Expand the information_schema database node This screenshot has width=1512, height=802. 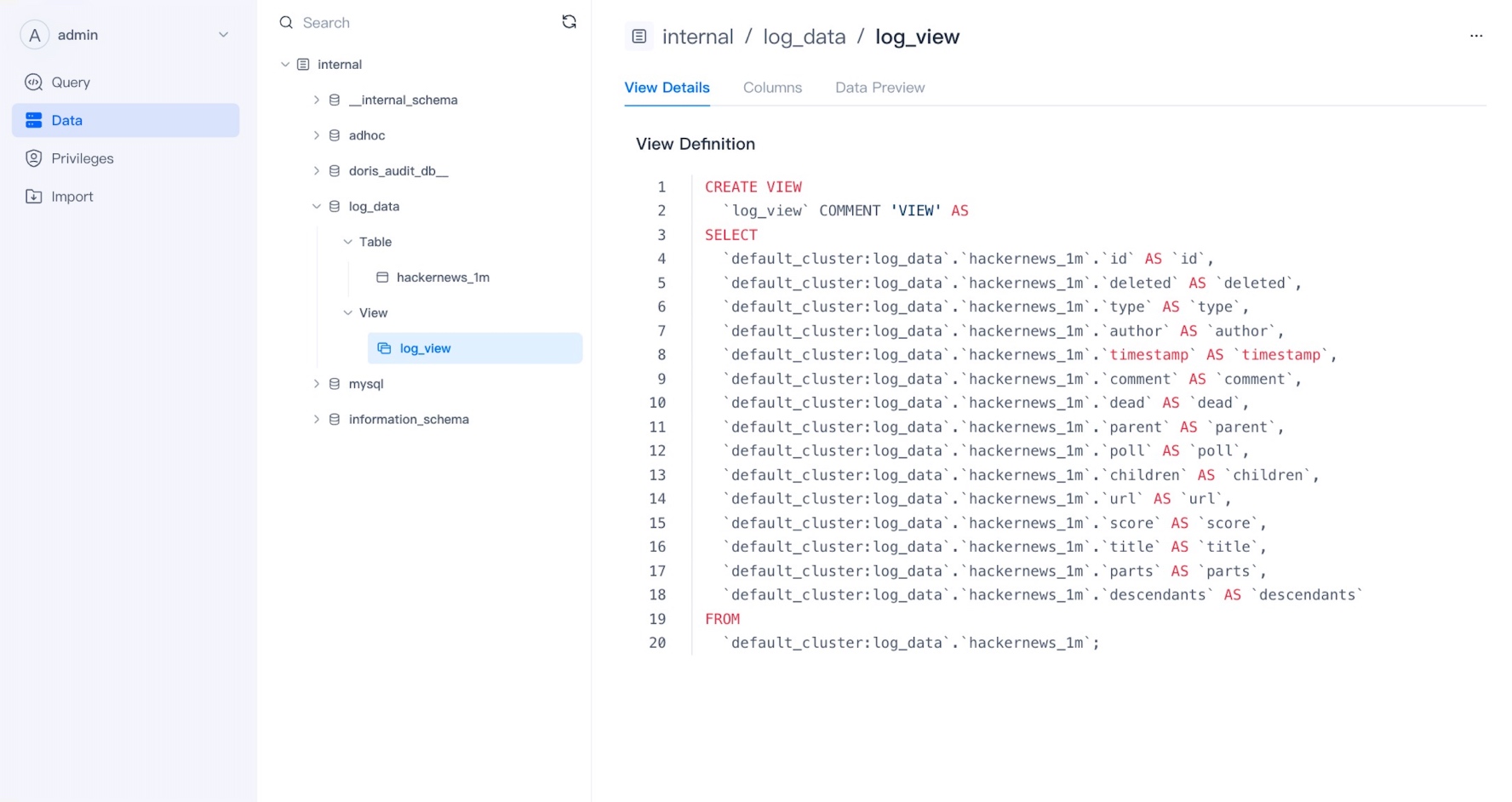tap(316, 419)
